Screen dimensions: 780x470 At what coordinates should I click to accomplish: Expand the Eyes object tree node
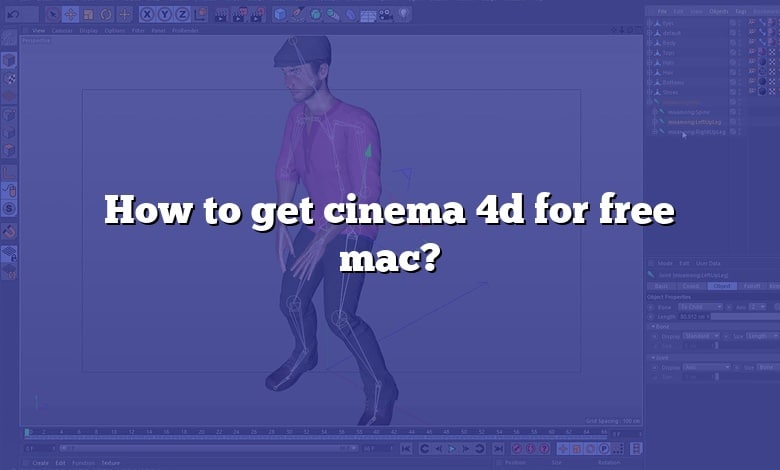[x=649, y=23]
